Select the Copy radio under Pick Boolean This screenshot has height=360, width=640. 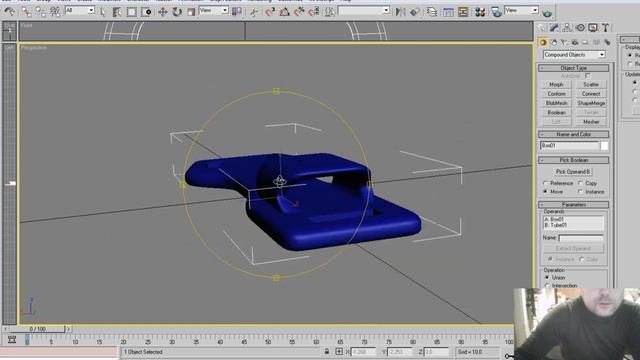pos(580,183)
